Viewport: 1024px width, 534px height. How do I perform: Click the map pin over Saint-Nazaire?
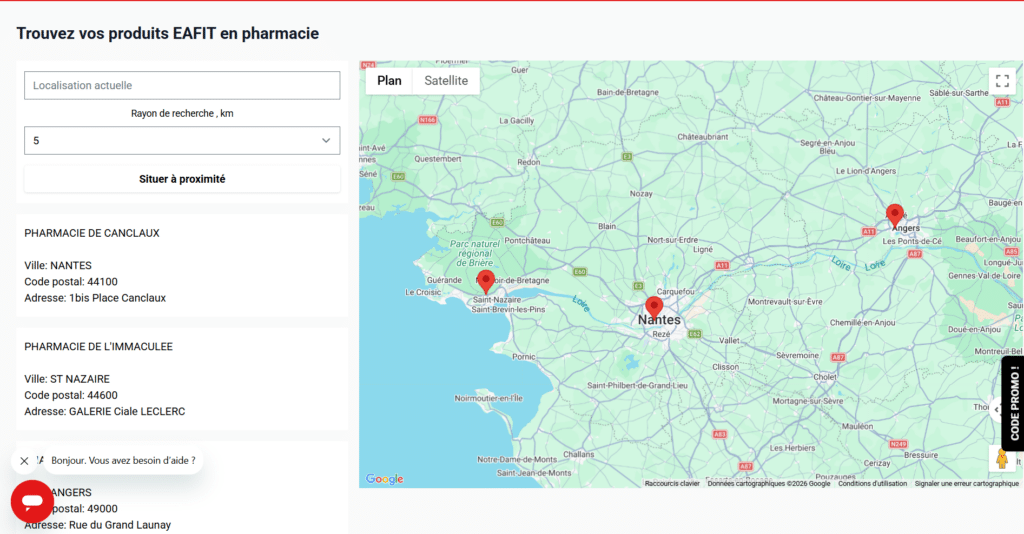click(486, 281)
